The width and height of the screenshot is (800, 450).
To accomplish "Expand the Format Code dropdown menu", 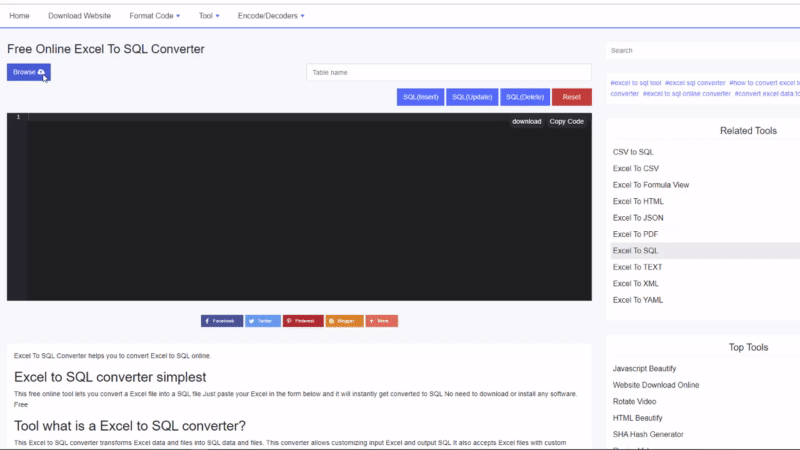I will (x=154, y=16).
